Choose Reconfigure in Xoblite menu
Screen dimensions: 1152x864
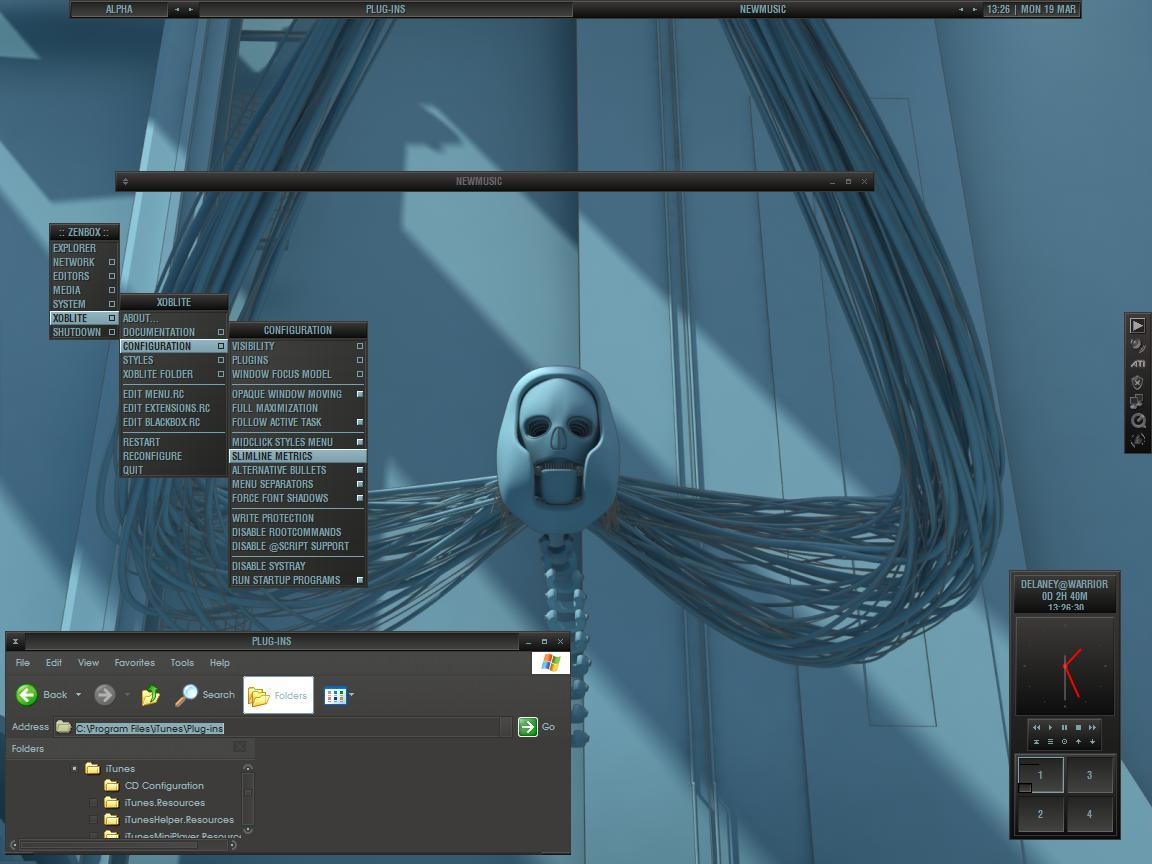tap(173, 456)
